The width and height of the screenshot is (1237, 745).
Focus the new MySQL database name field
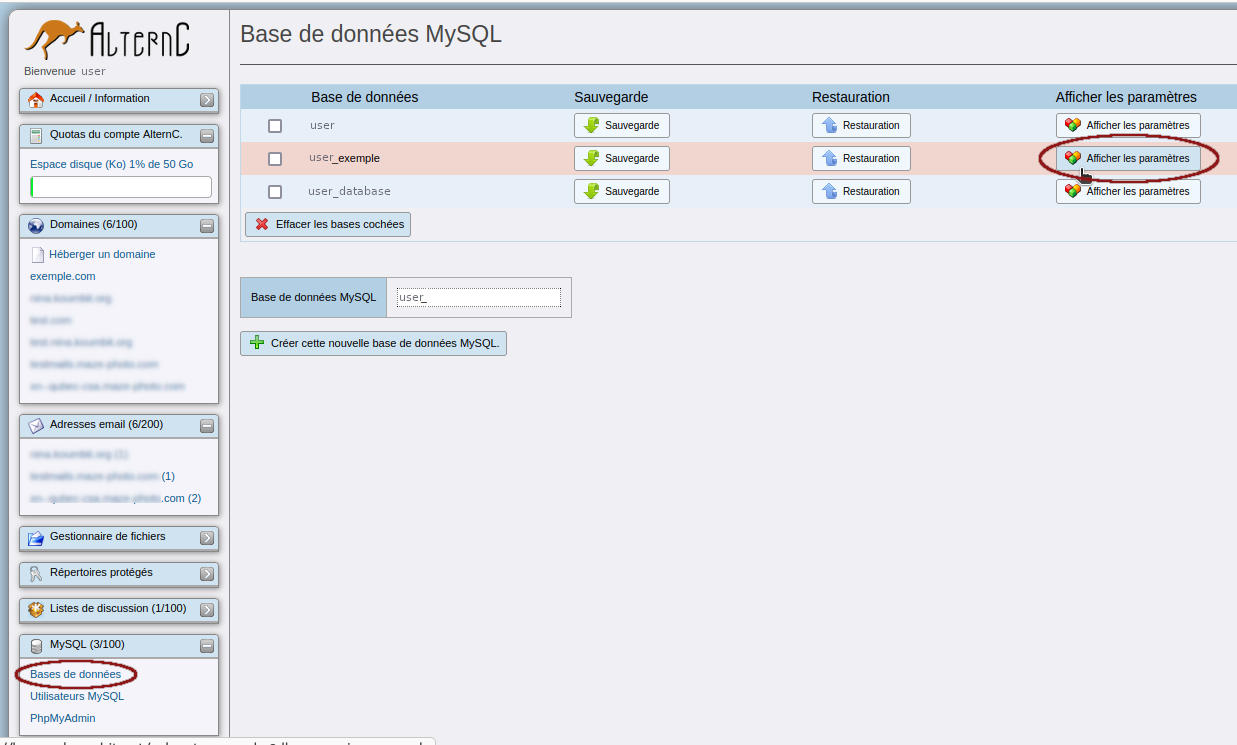479,297
